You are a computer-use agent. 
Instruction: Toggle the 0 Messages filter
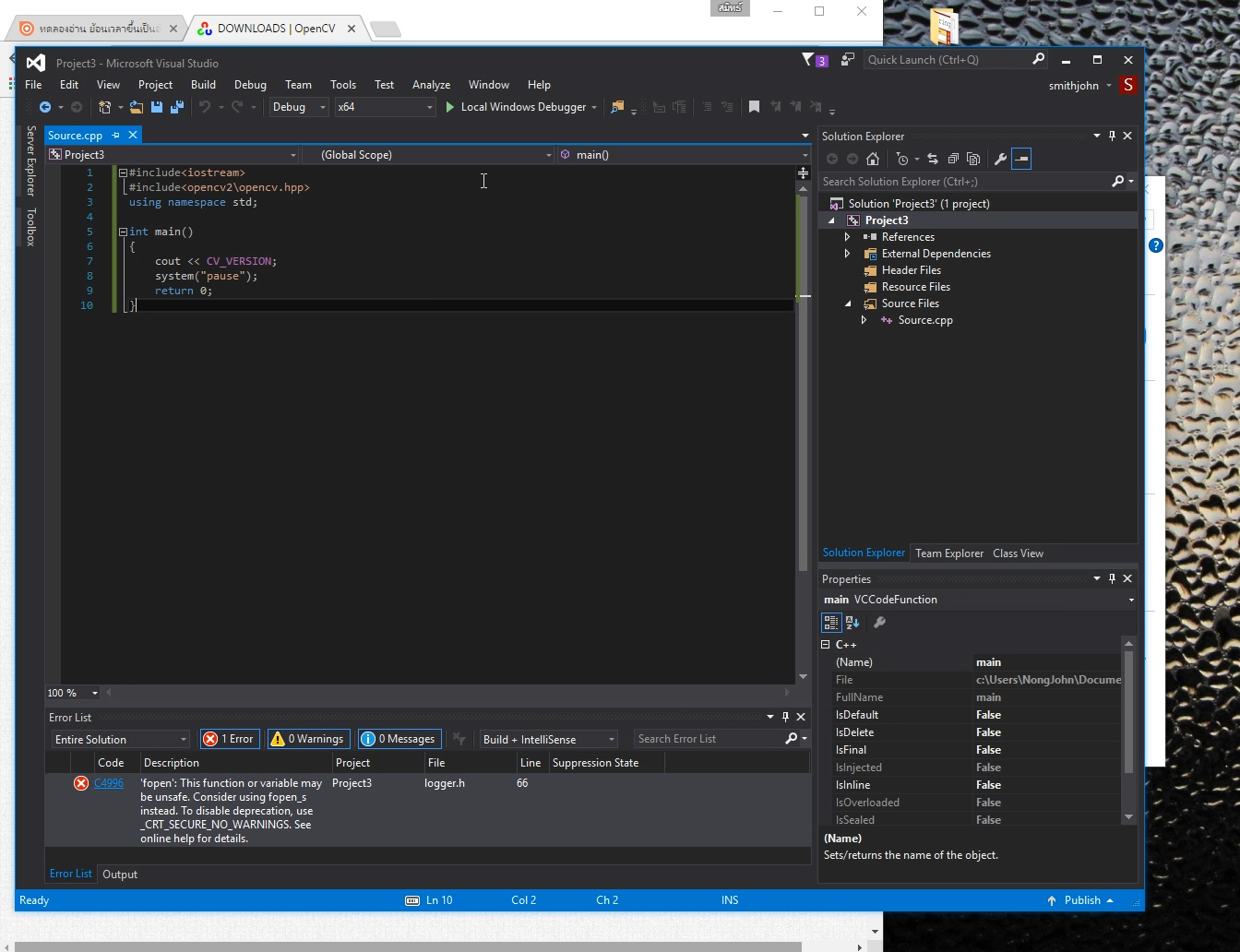tap(399, 738)
